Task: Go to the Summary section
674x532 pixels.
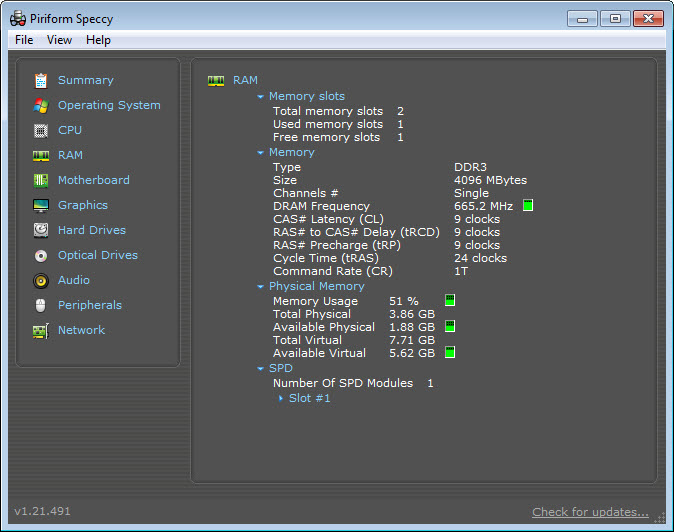Action: pyautogui.click(x=86, y=80)
